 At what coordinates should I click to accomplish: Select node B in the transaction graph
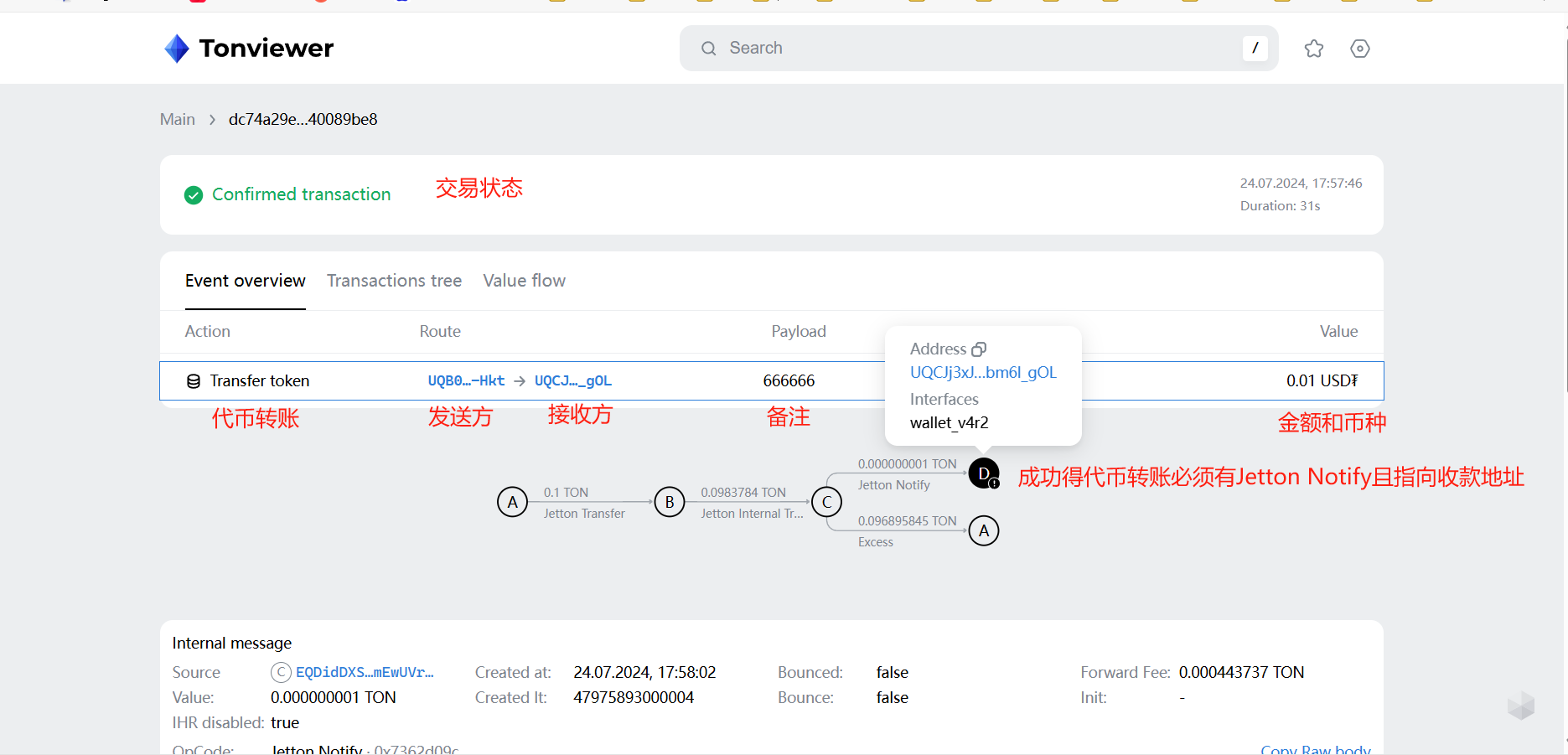tap(669, 502)
